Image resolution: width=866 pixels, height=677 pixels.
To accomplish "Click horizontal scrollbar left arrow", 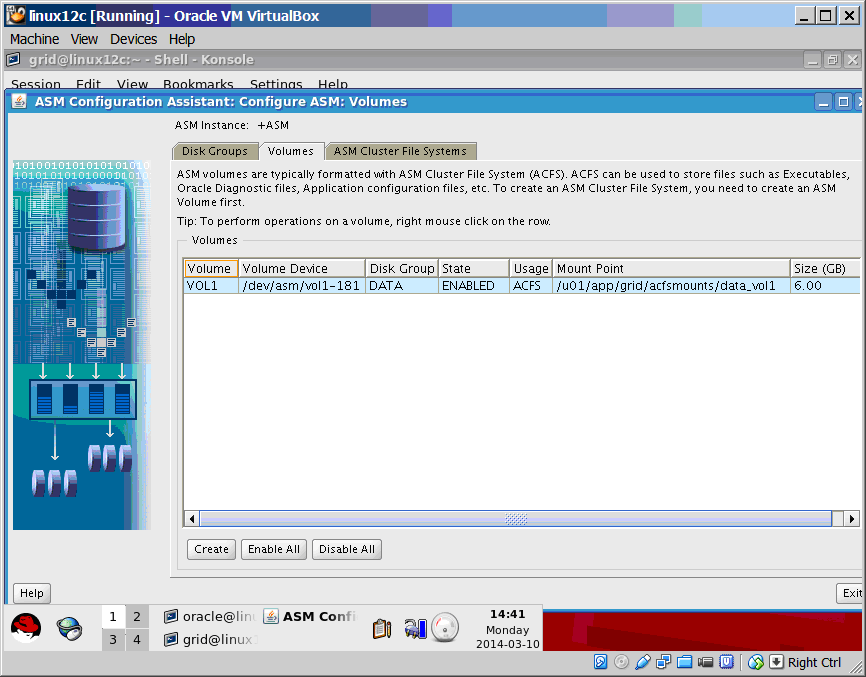I will tap(192, 519).
